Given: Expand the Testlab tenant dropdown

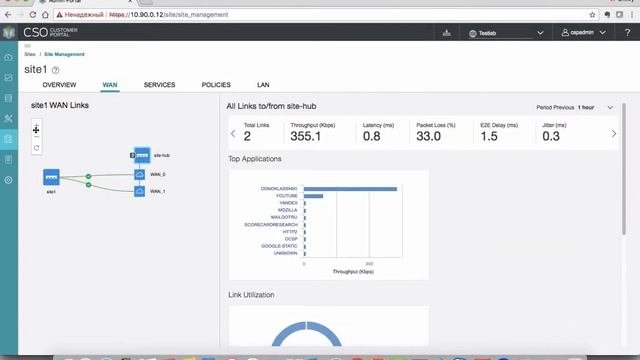Looking at the screenshot, I should point(506,33).
